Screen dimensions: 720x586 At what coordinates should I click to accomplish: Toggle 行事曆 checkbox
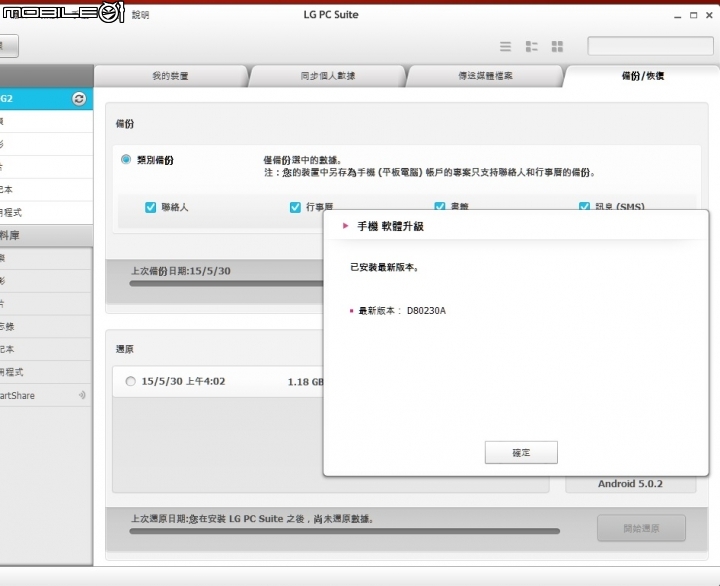coord(295,208)
